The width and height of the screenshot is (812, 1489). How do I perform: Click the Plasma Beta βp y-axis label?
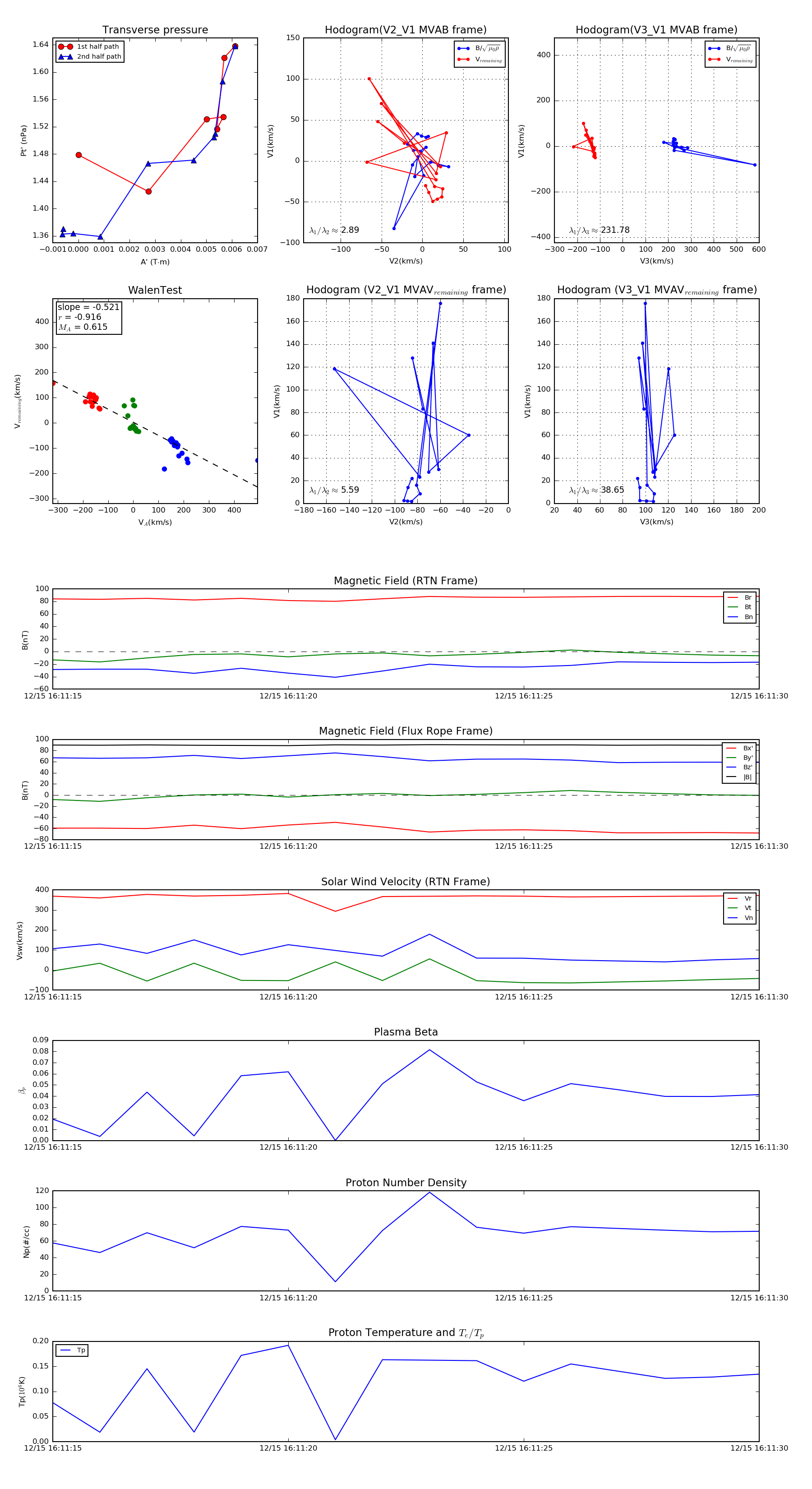pos(21,1090)
